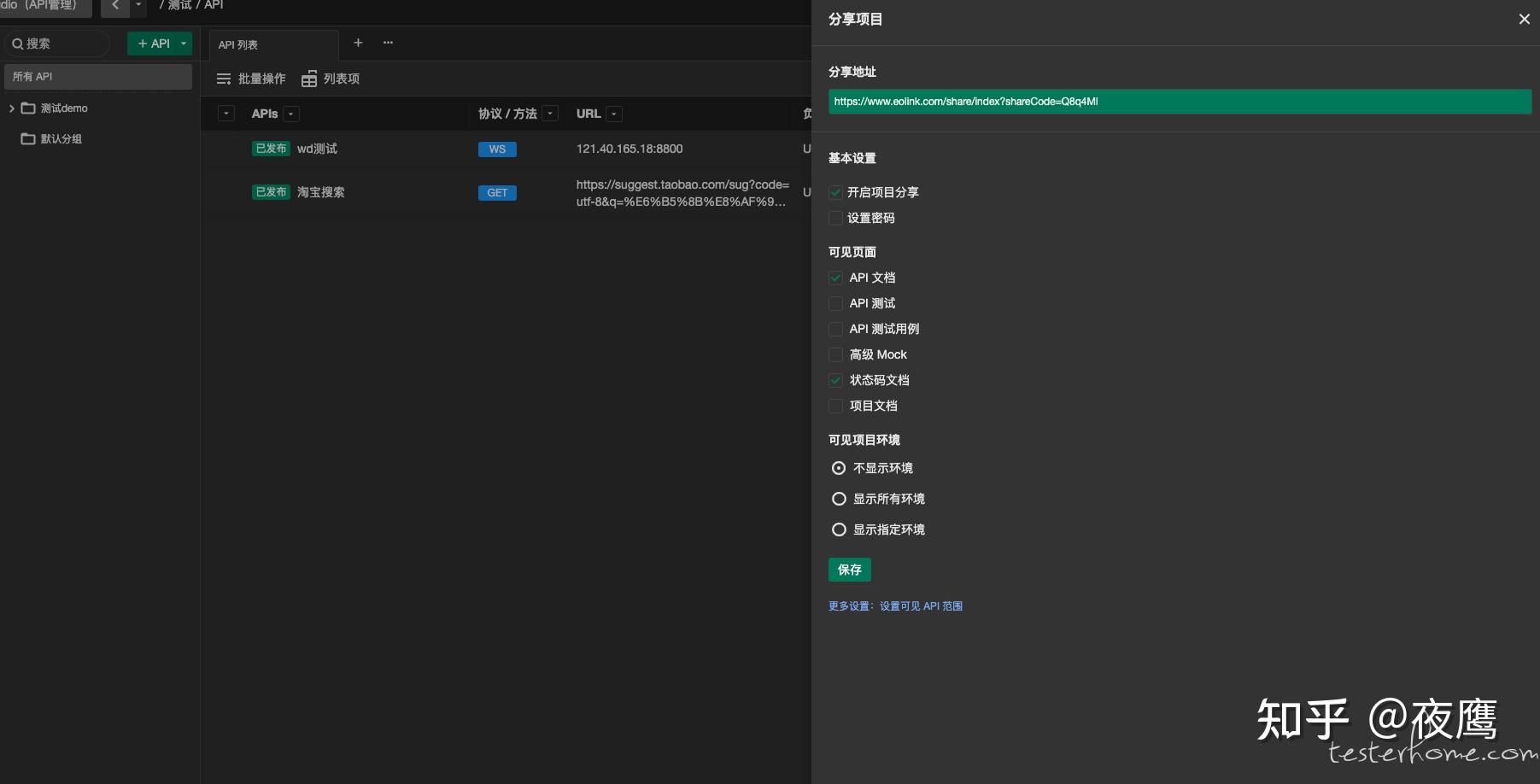Open the APIs column header dropdown
This screenshot has width=1540, height=784.
point(290,114)
